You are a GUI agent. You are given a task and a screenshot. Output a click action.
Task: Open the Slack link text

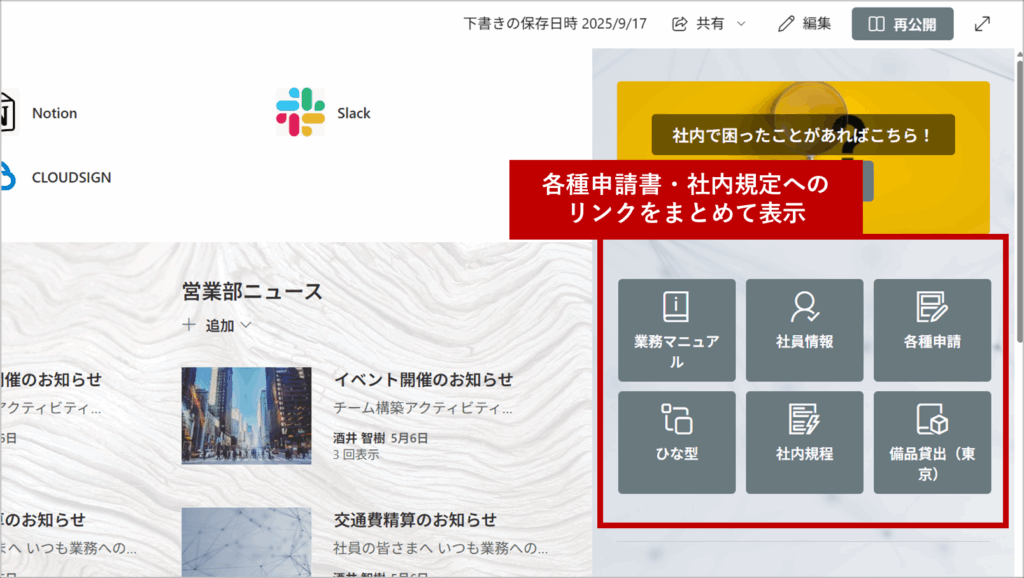[354, 113]
